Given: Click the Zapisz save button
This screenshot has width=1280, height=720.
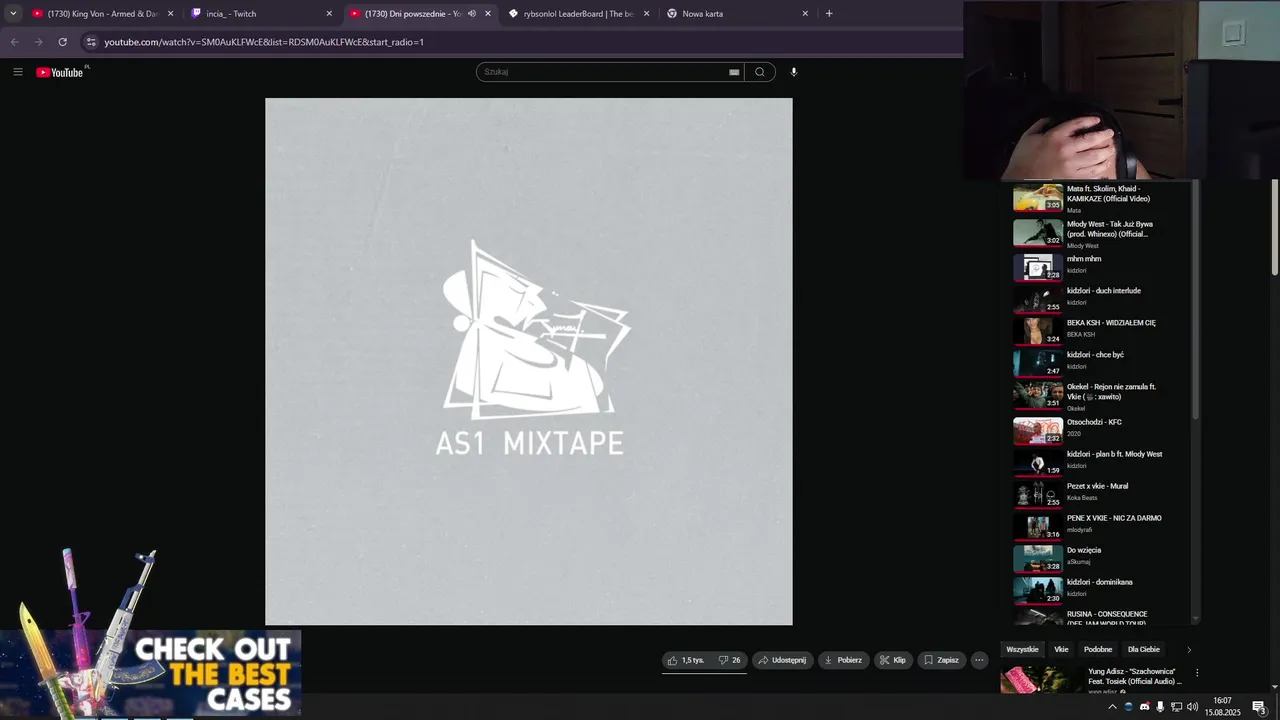Looking at the screenshot, I should 942,660.
